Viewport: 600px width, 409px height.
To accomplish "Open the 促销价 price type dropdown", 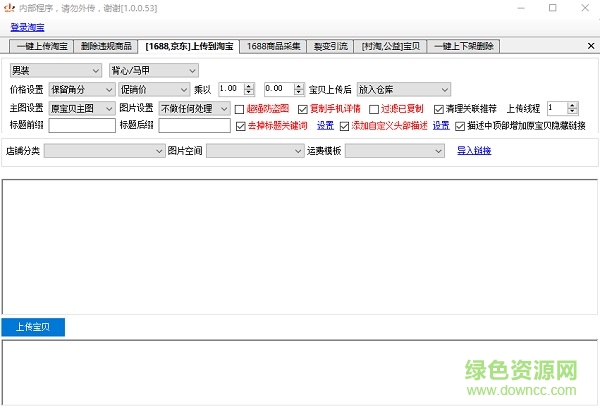I will point(154,90).
